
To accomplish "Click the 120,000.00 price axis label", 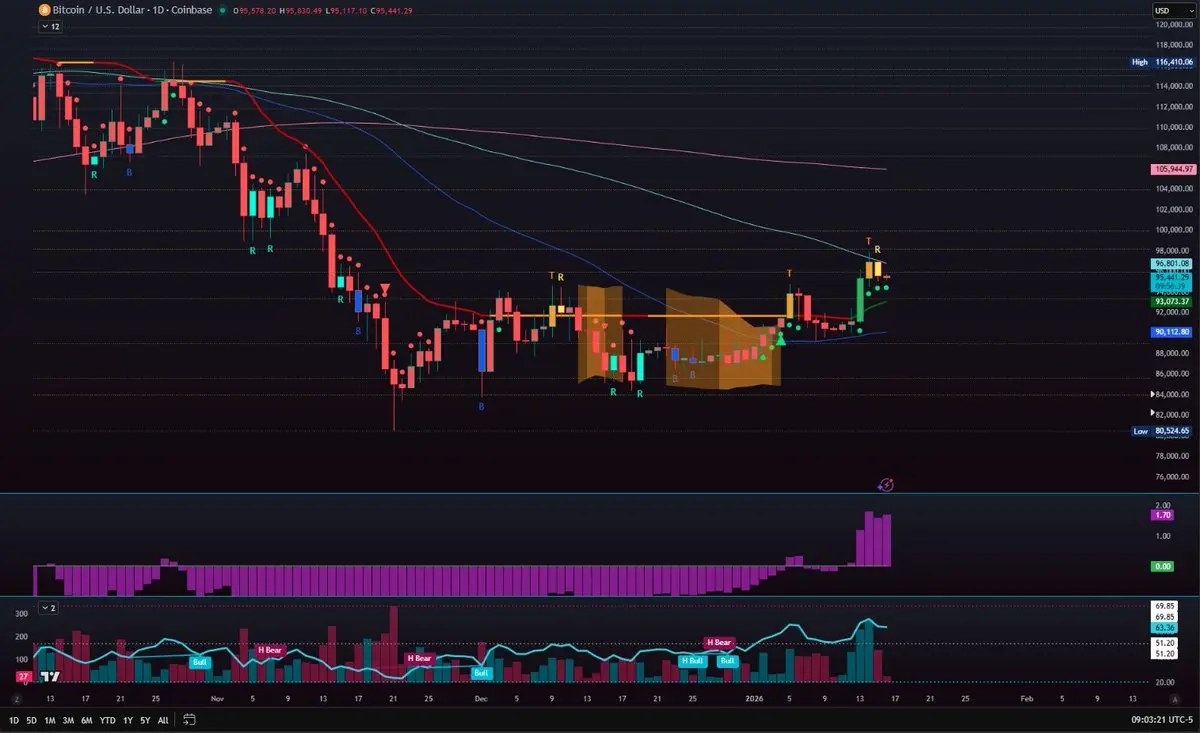I will [x=1172, y=24].
